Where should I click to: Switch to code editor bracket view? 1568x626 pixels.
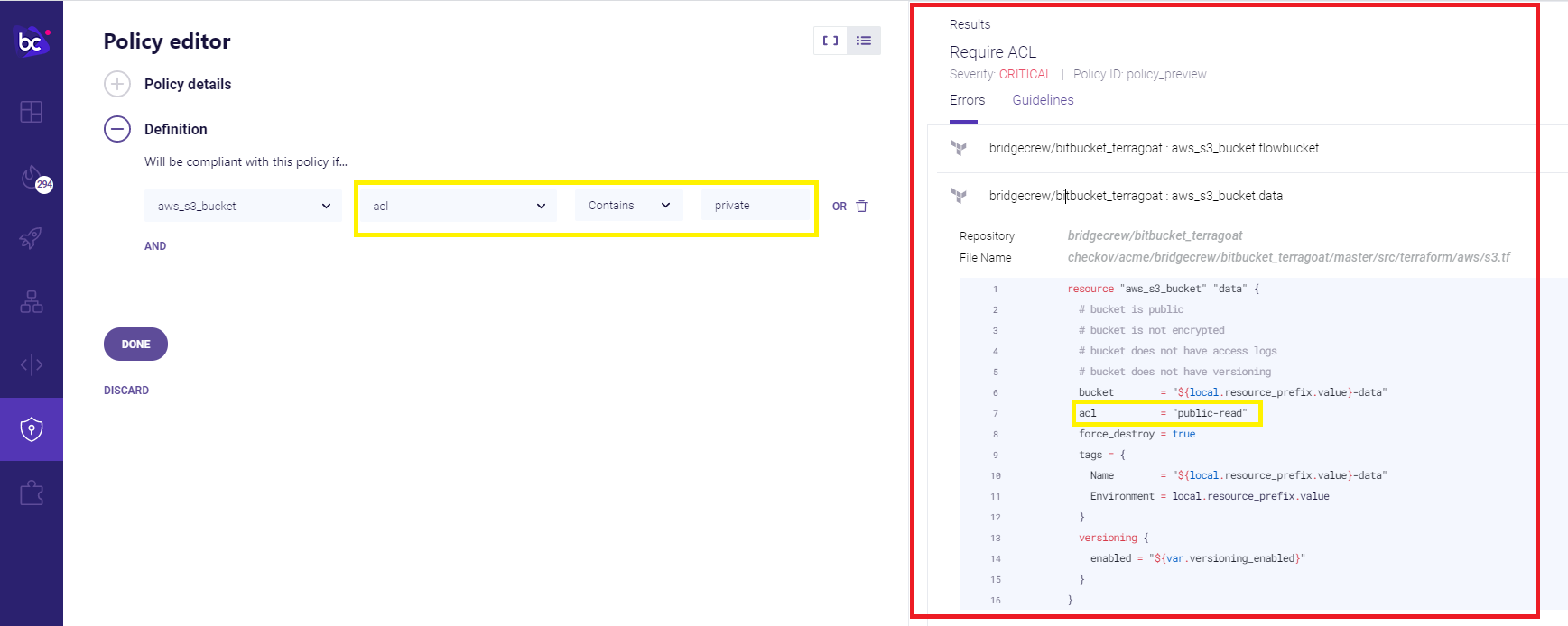(x=830, y=41)
